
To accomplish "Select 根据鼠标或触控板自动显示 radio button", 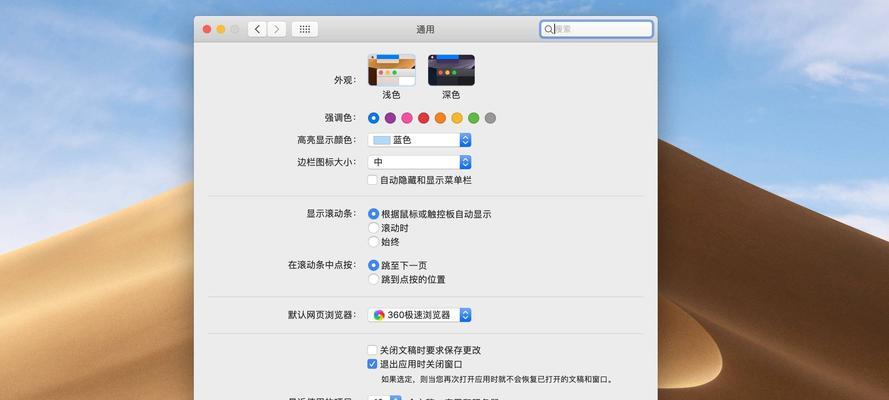I will [x=374, y=214].
